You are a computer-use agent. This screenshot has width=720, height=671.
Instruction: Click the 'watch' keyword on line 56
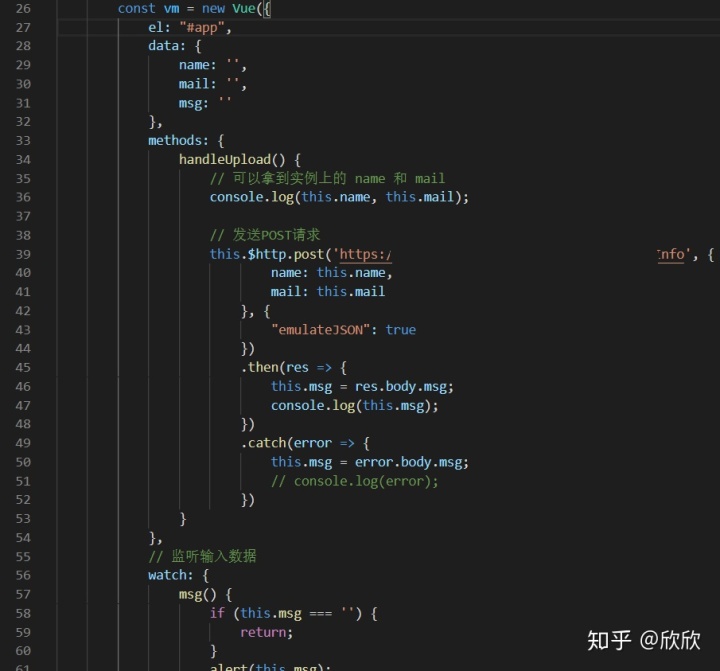coord(167,575)
